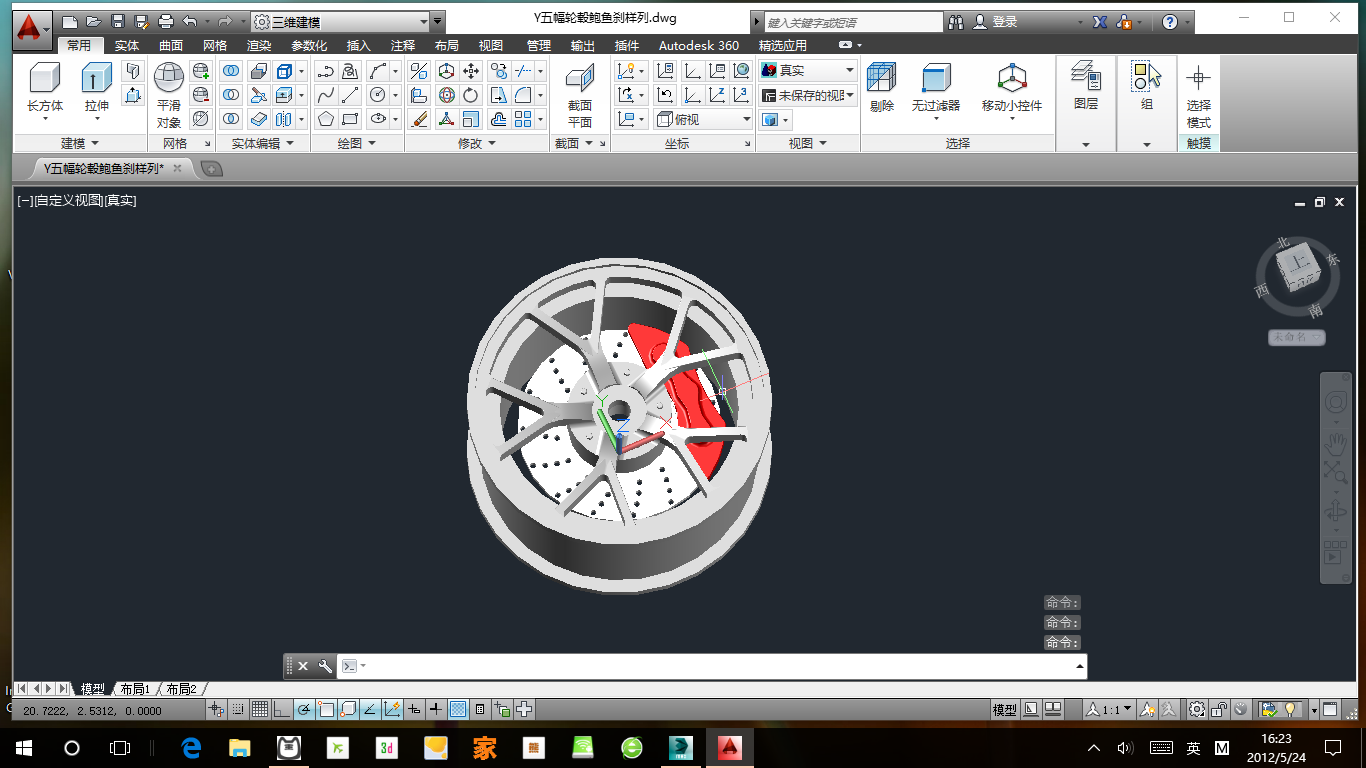Toggle polar tracking in status bar
The width and height of the screenshot is (1366, 768).
304,709
